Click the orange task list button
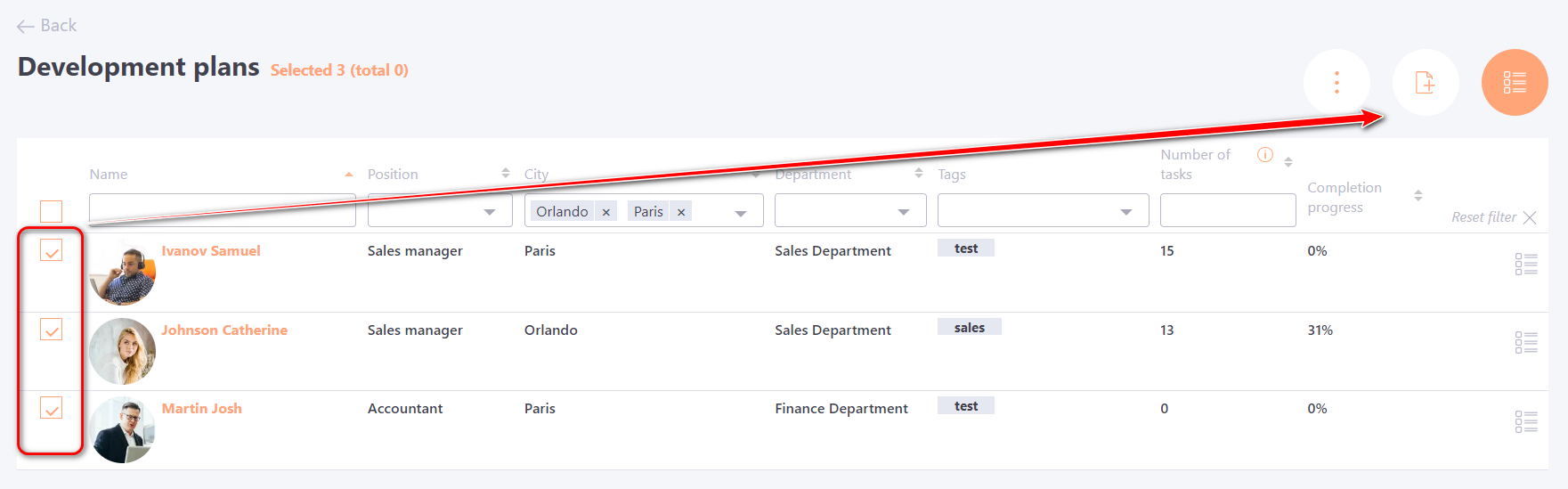This screenshot has width=1568, height=489. pos(1514,83)
